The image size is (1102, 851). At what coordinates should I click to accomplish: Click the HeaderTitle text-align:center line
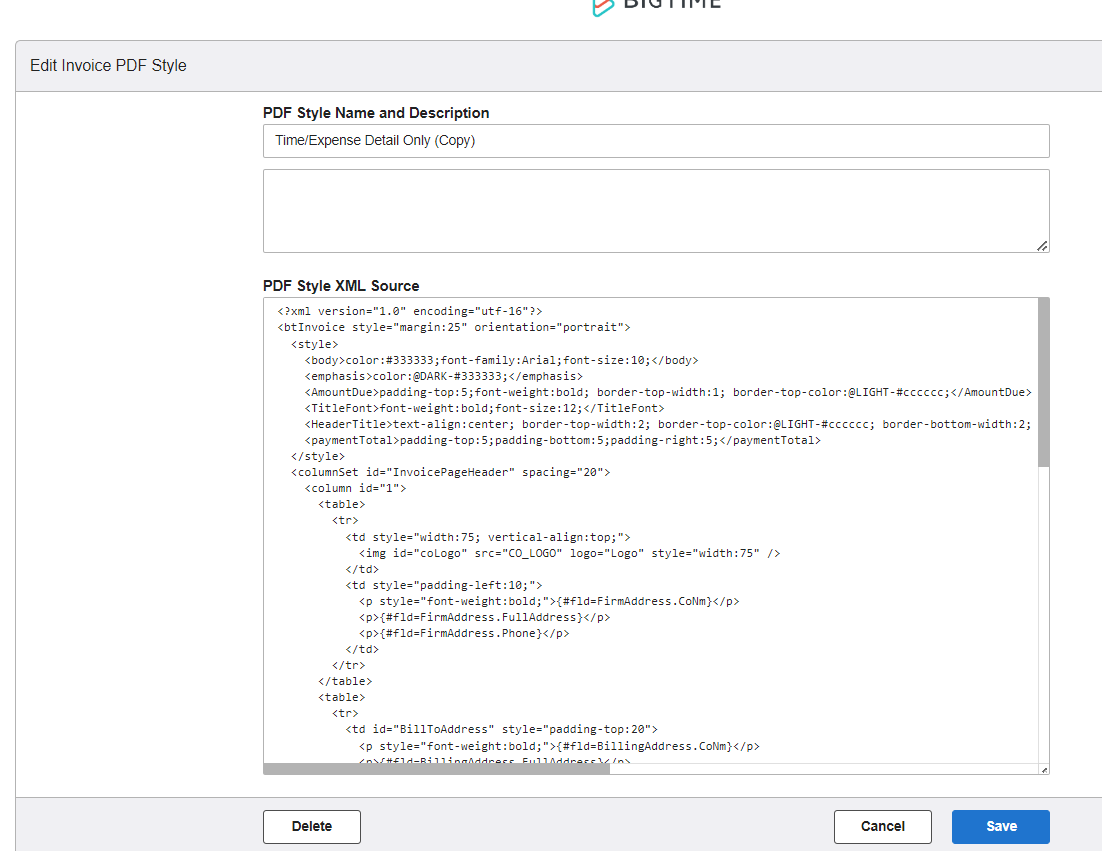(668, 424)
